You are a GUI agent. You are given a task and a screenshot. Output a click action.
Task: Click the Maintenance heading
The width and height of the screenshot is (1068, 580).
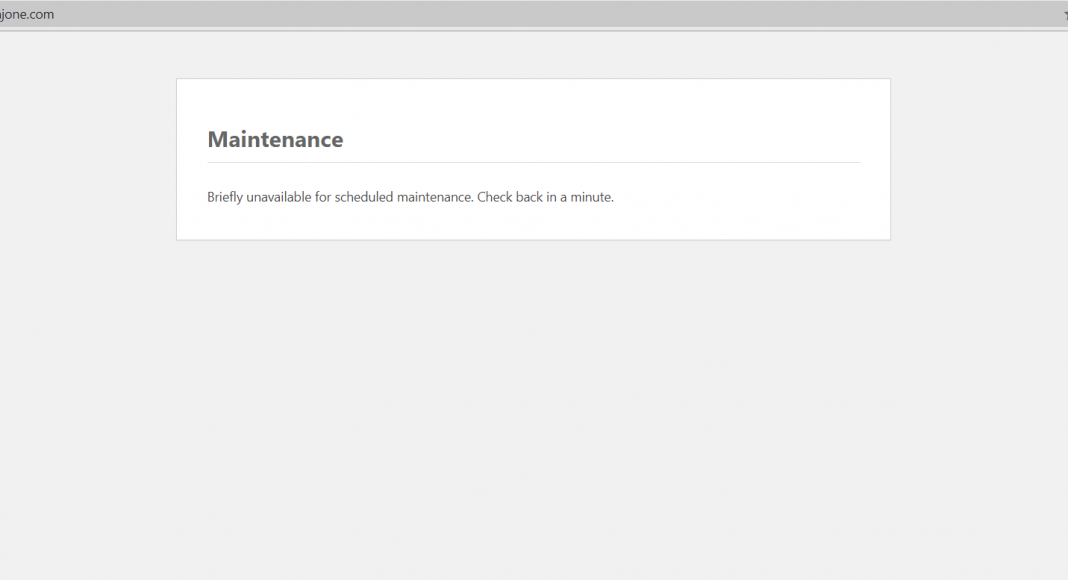pos(275,140)
